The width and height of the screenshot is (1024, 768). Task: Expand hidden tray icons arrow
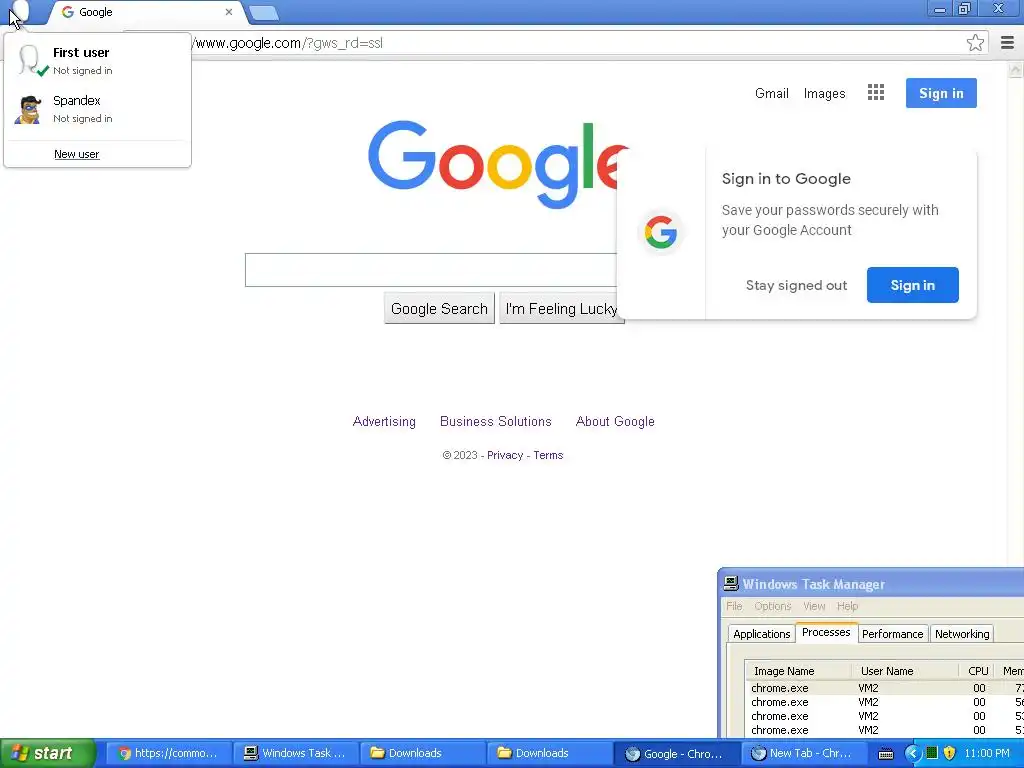coord(912,753)
